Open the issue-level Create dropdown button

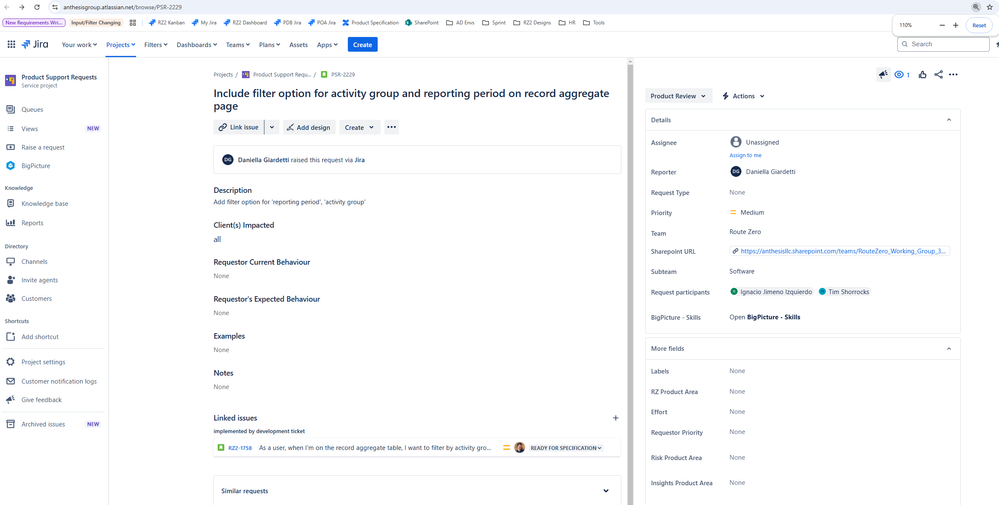(x=360, y=127)
